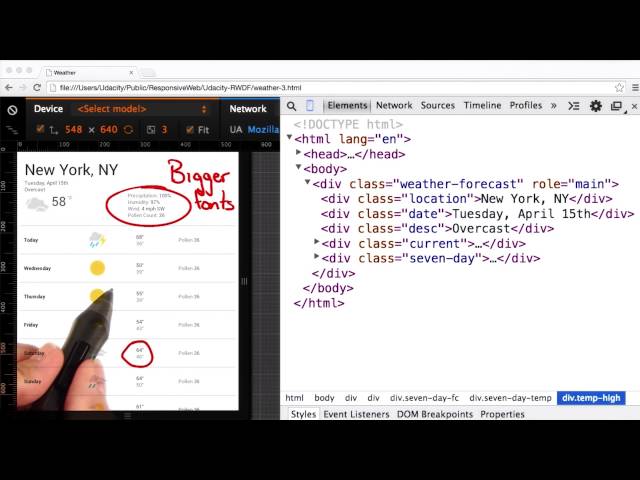Select the div class date line
Screen dimensions: 640x480
[477, 214]
